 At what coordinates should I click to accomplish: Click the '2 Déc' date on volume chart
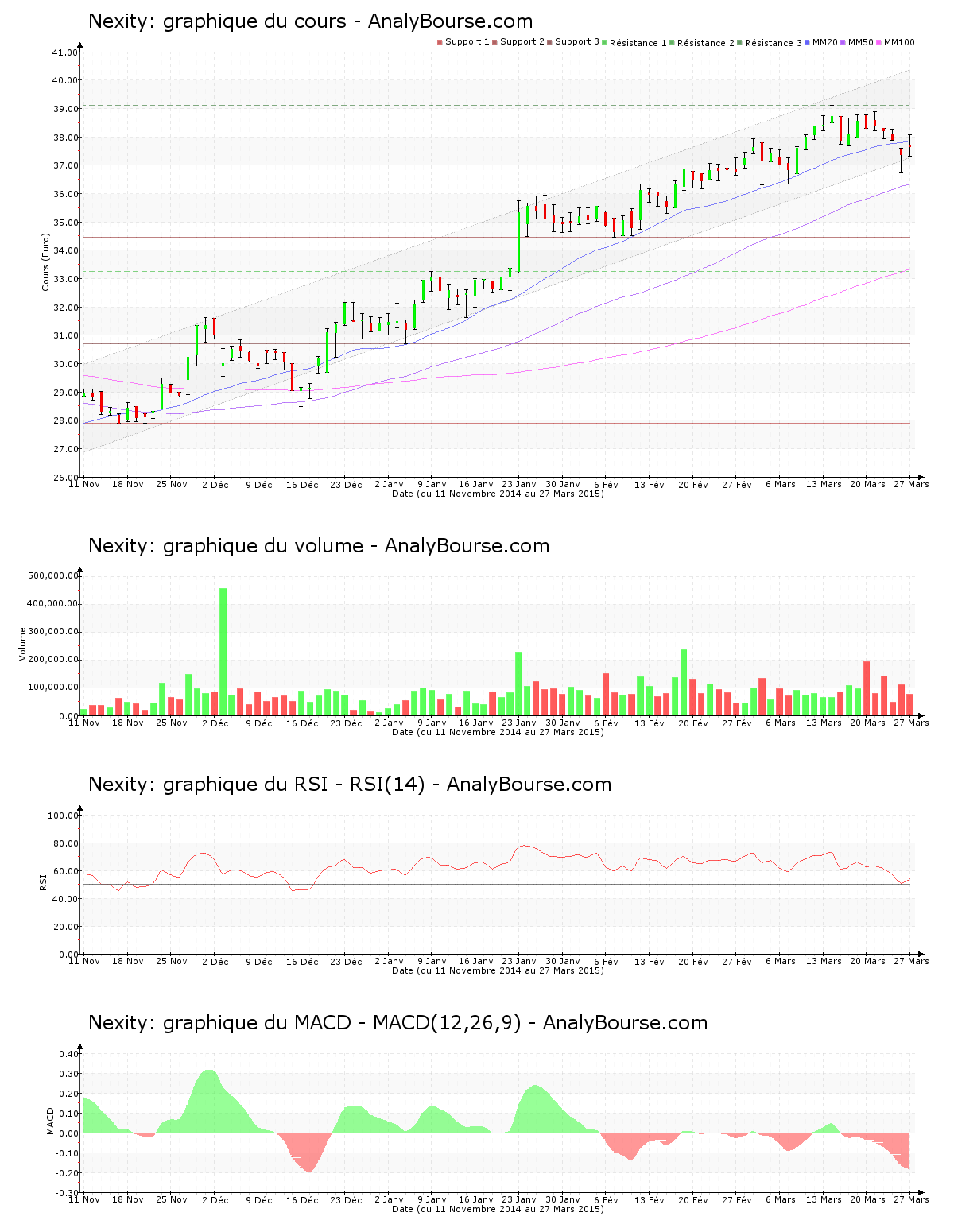tap(215, 723)
